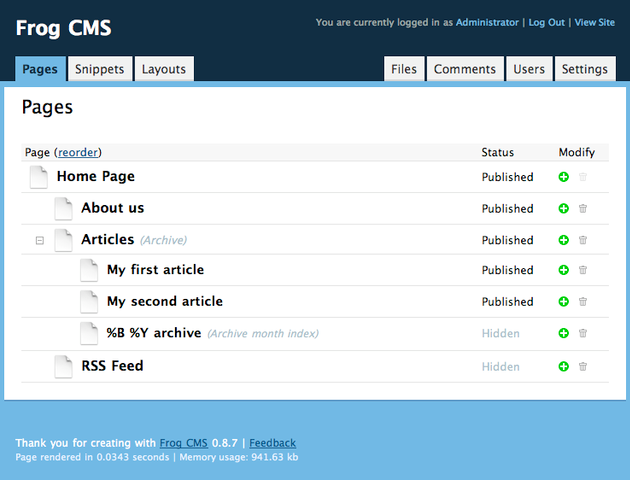
Task: Open the Home Page entry
Action: pyautogui.click(x=96, y=176)
